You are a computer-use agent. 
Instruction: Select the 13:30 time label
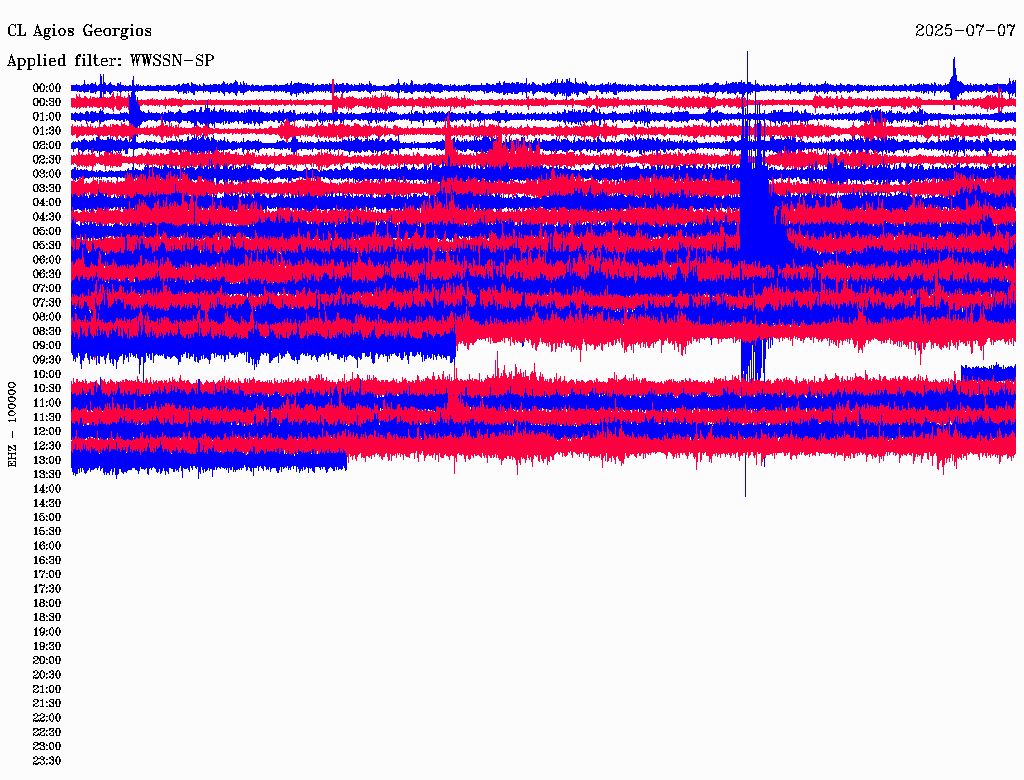[47, 474]
